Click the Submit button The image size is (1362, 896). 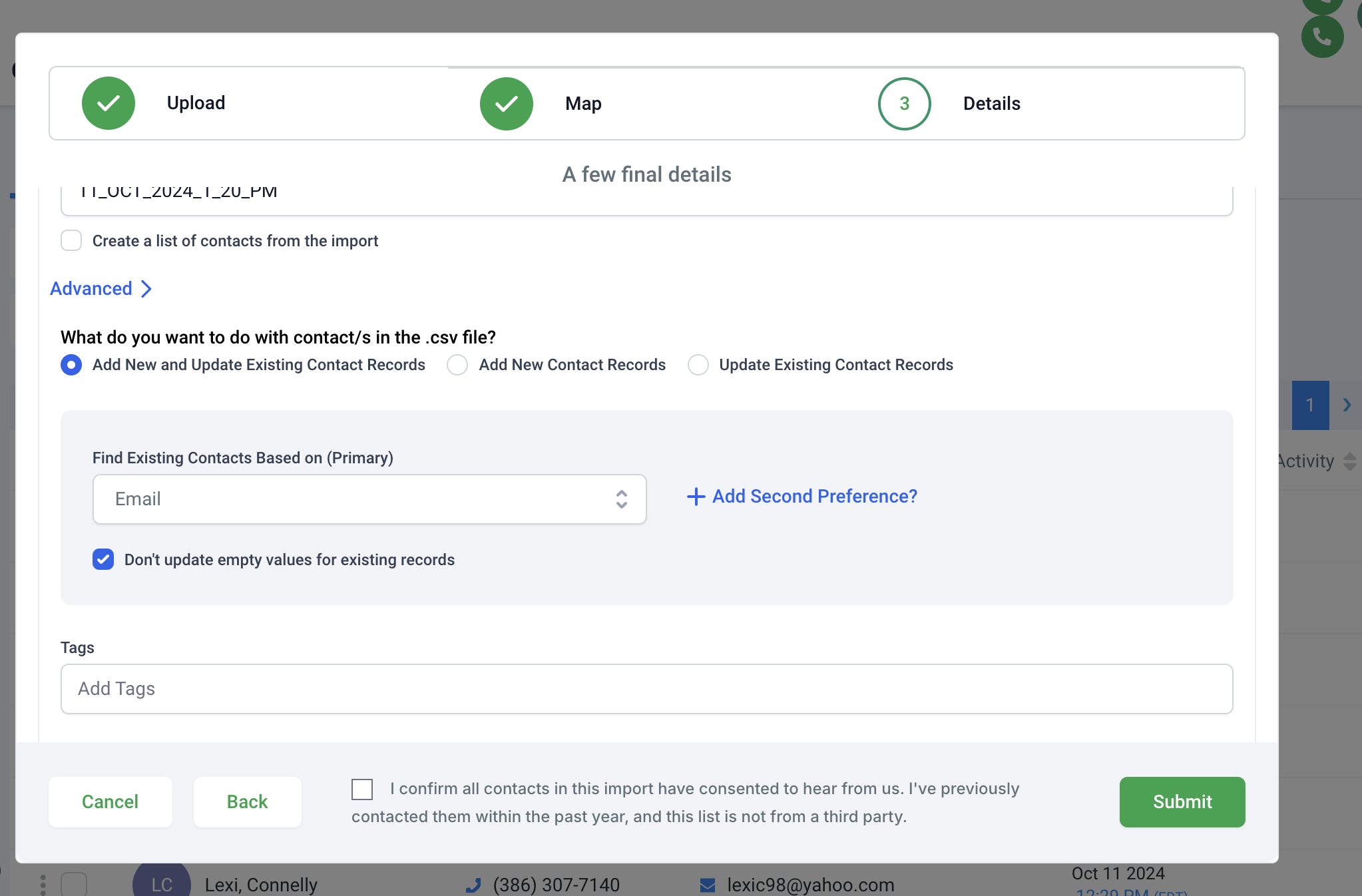[1182, 801]
